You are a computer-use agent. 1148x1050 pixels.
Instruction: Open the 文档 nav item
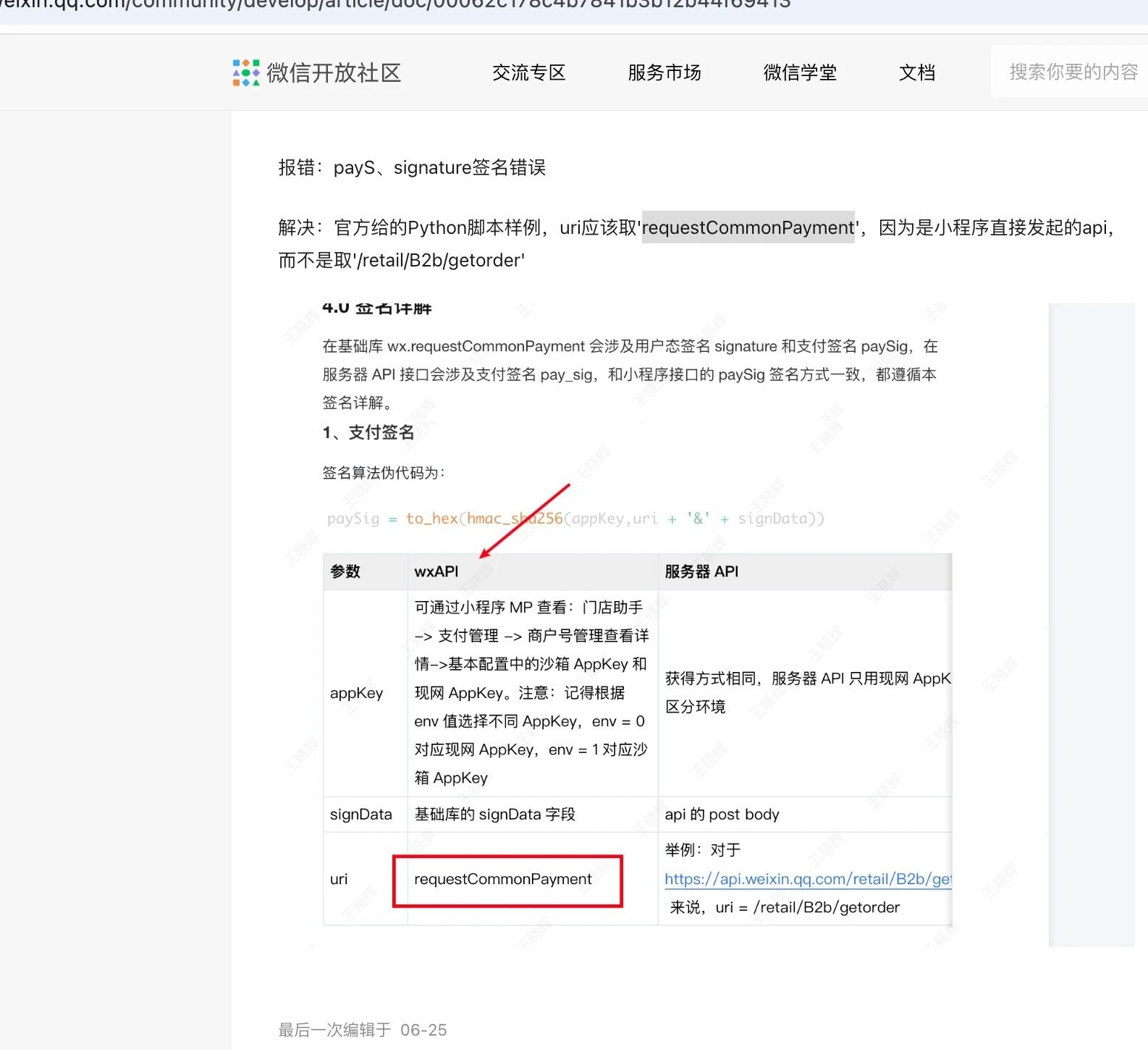pos(917,72)
